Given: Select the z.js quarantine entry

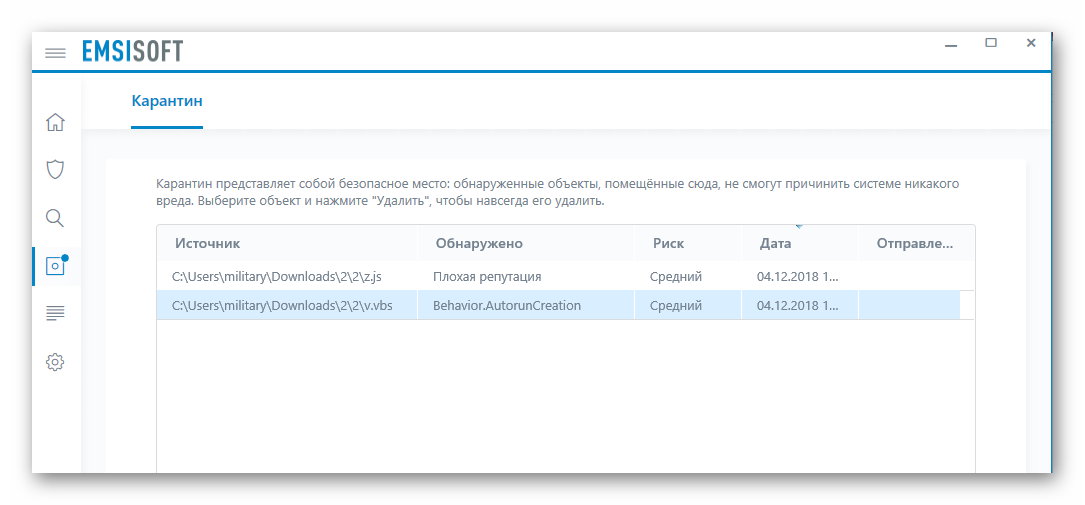Looking at the screenshot, I should [565, 277].
